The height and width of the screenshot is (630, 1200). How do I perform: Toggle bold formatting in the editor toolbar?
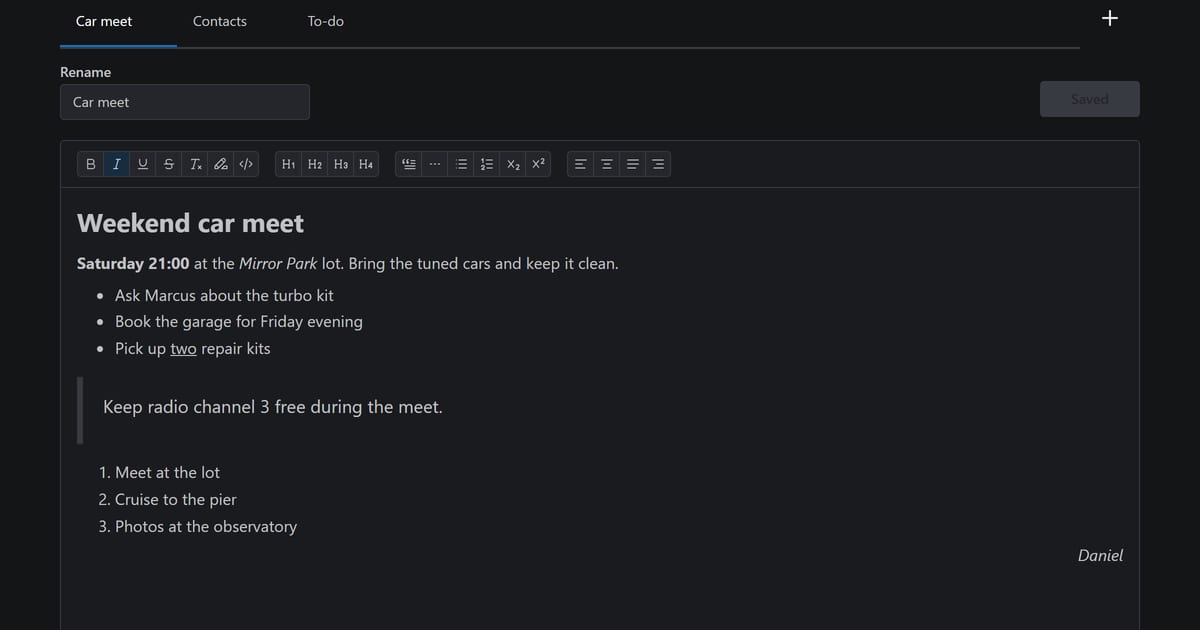91,164
